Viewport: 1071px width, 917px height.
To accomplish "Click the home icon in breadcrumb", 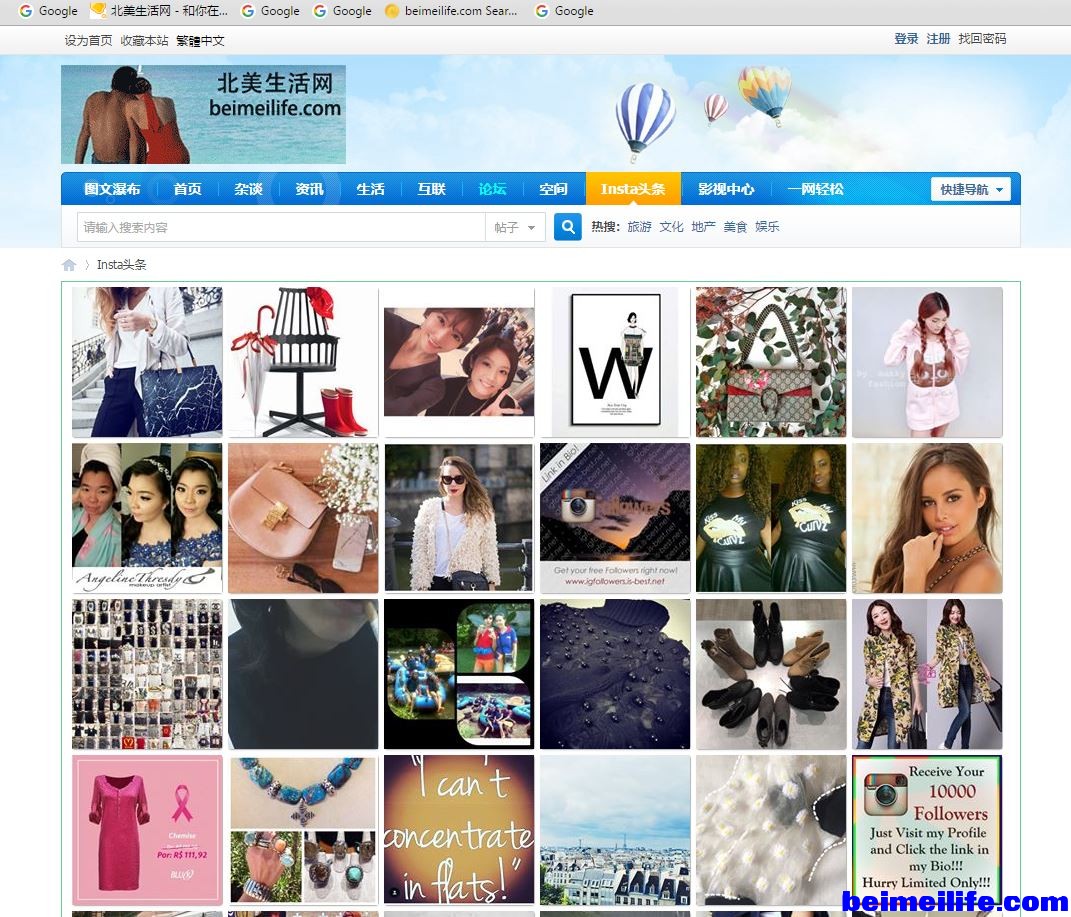I will (x=69, y=265).
